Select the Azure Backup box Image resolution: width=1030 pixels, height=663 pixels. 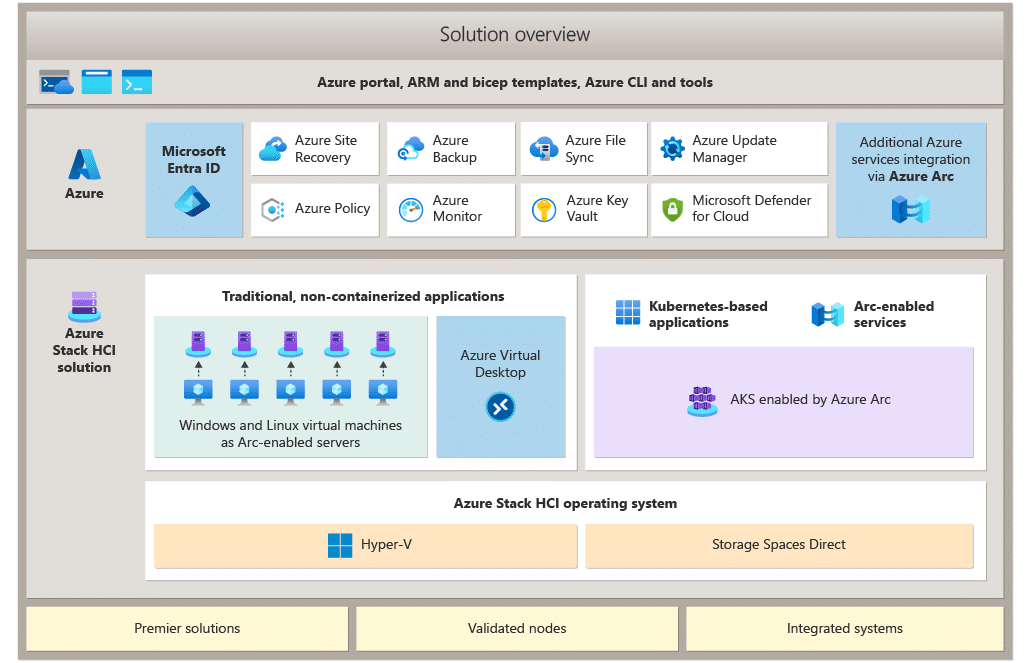(x=451, y=149)
